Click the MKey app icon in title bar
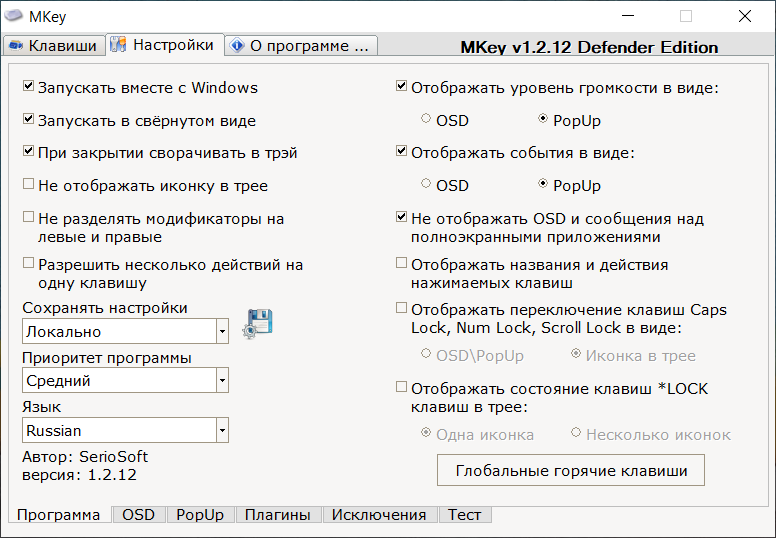This screenshot has width=776, height=538. point(13,16)
